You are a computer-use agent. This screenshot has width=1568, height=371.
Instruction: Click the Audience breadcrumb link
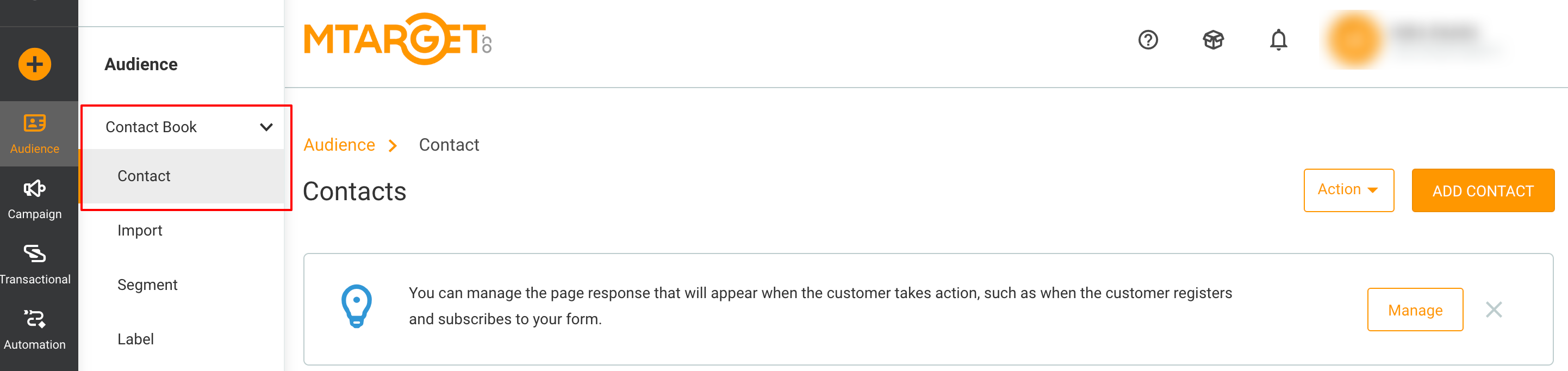coord(339,145)
